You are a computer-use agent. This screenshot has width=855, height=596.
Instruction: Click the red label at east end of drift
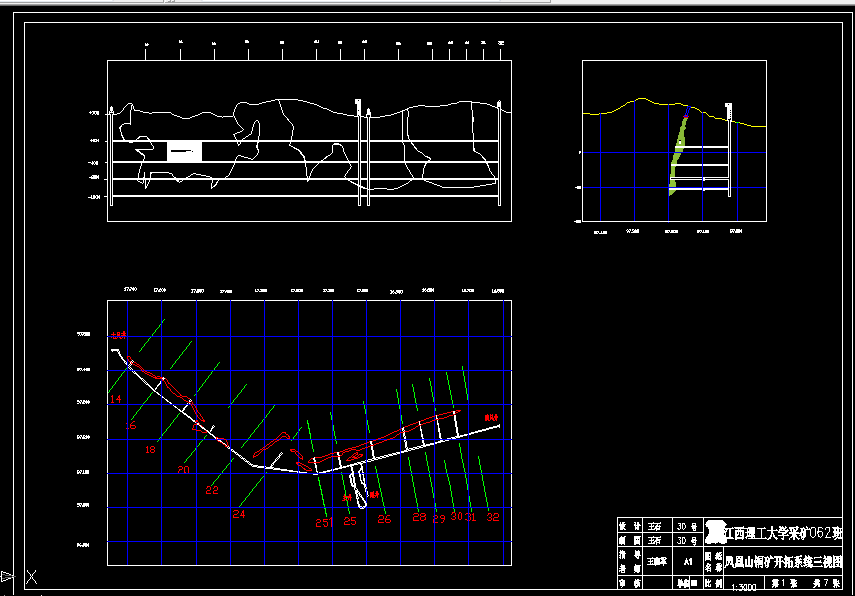(491, 417)
